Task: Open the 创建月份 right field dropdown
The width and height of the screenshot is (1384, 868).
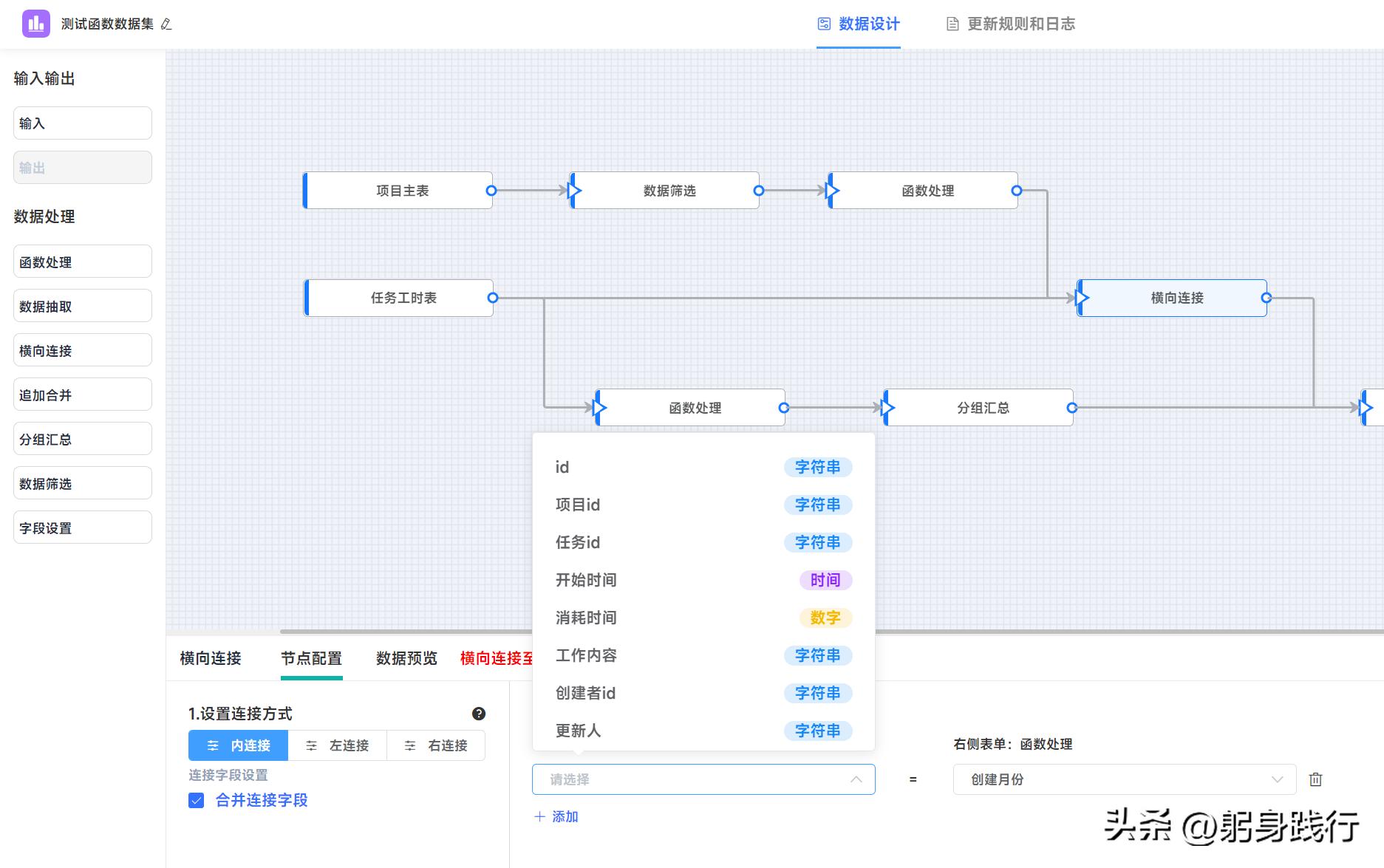Action: 1125,779
